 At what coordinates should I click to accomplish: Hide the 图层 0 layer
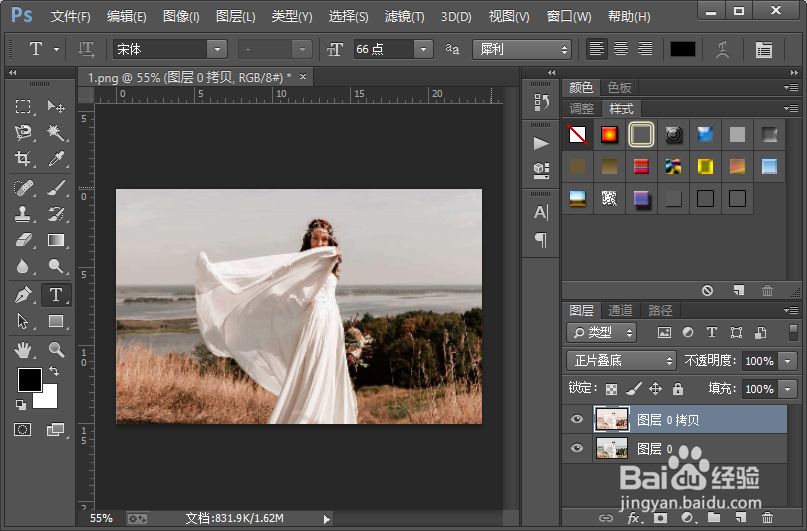tap(577, 448)
